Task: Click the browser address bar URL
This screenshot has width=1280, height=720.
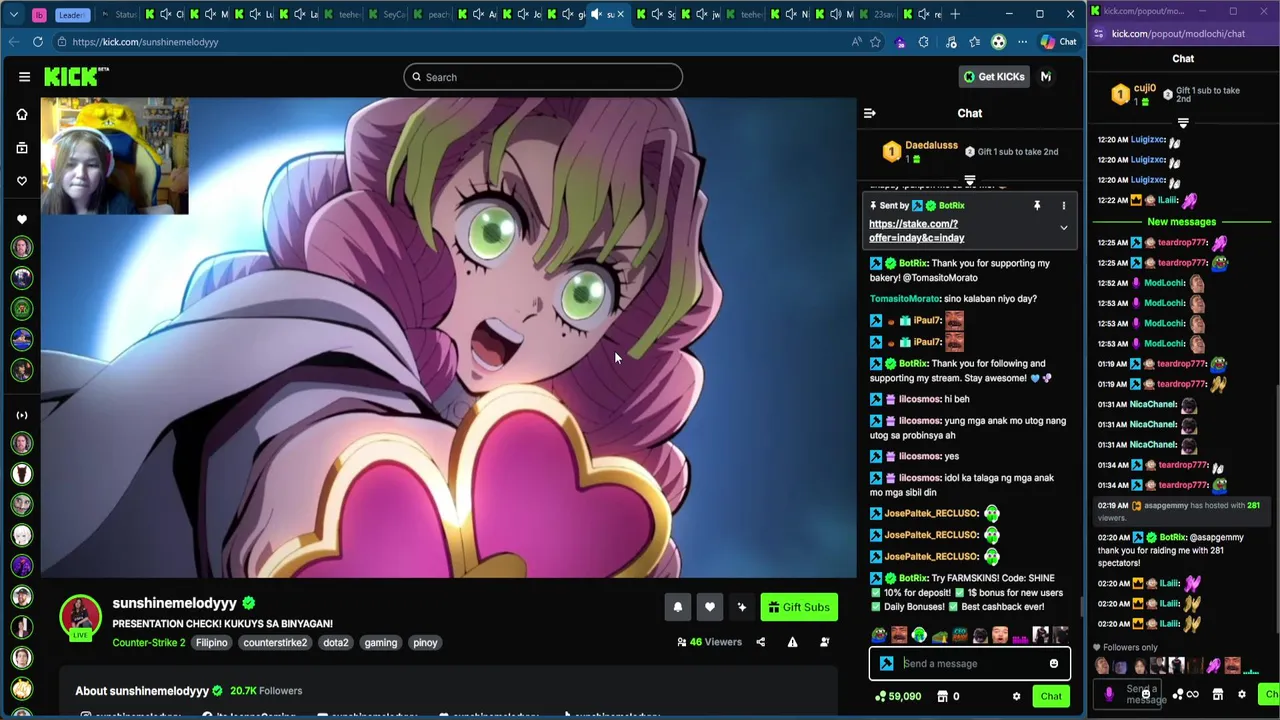Action: [145, 42]
